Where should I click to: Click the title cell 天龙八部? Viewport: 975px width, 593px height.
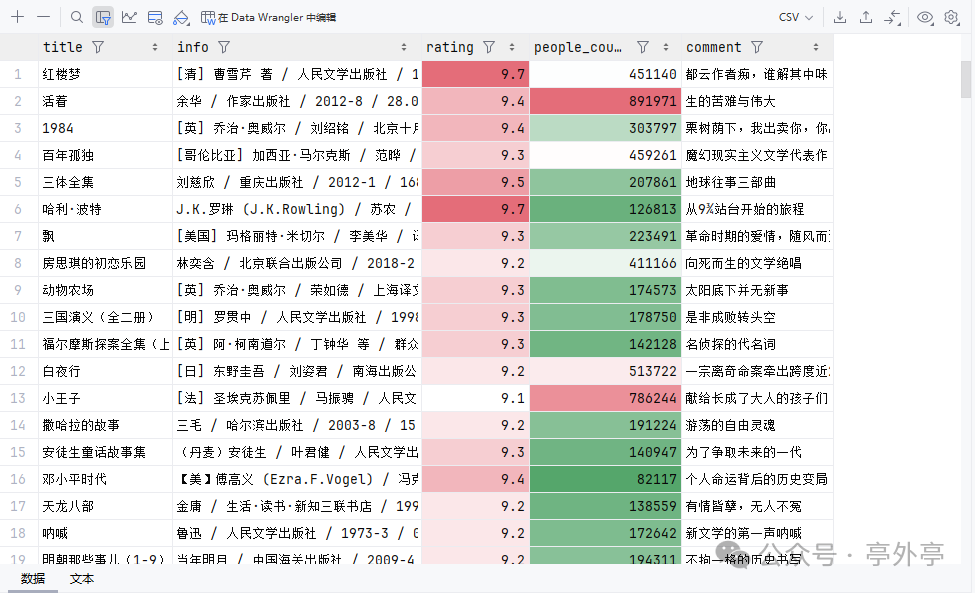tap(105, 507)
